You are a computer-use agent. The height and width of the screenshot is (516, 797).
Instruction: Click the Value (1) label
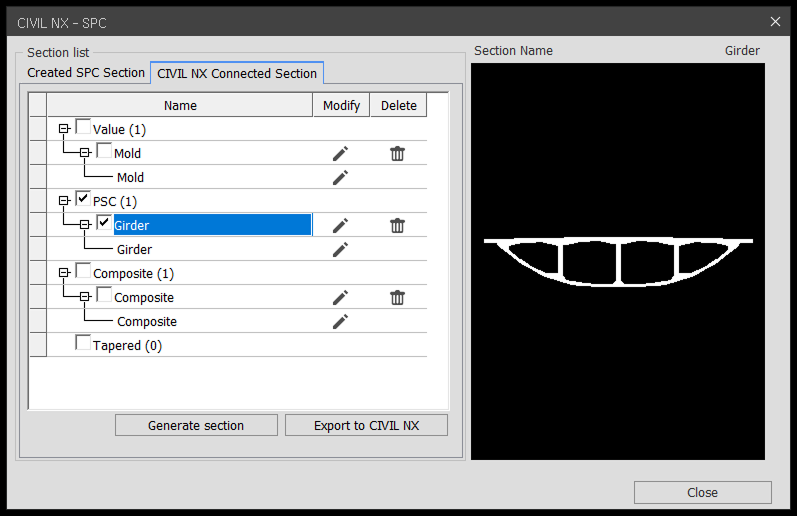coord(119,130)
